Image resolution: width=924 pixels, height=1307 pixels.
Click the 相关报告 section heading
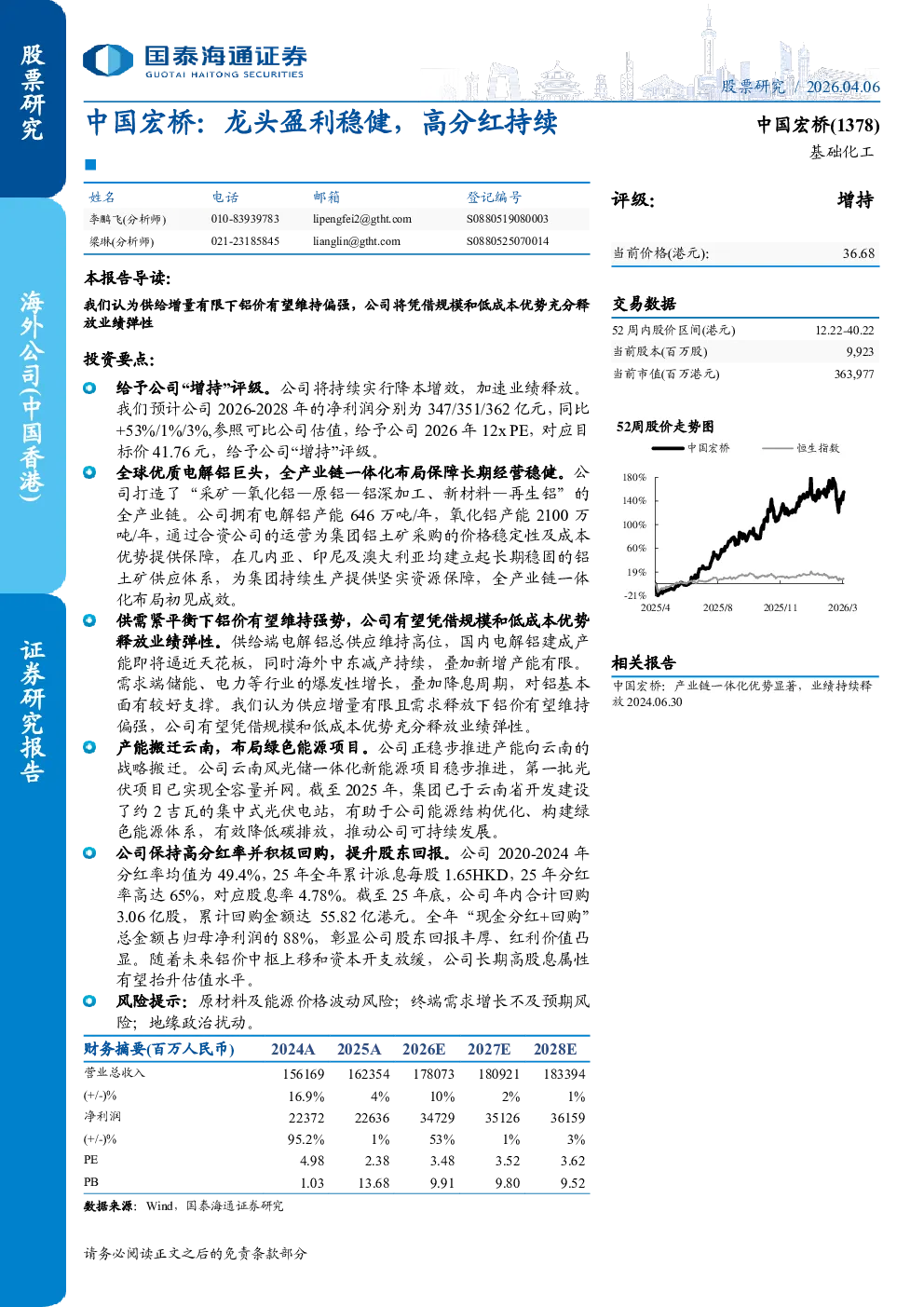pyautogui.click(x=644, y=663)
